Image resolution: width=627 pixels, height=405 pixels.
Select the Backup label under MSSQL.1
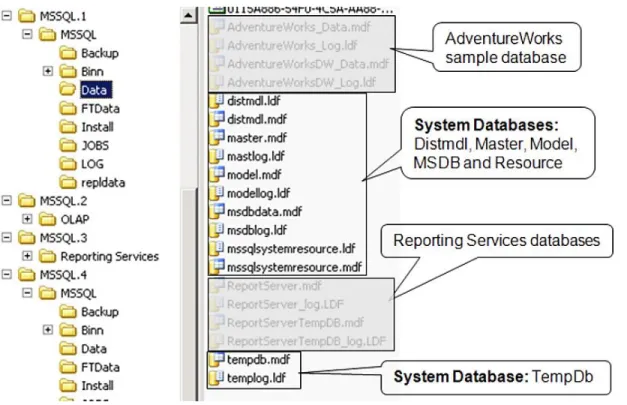[x=100, y=53]
